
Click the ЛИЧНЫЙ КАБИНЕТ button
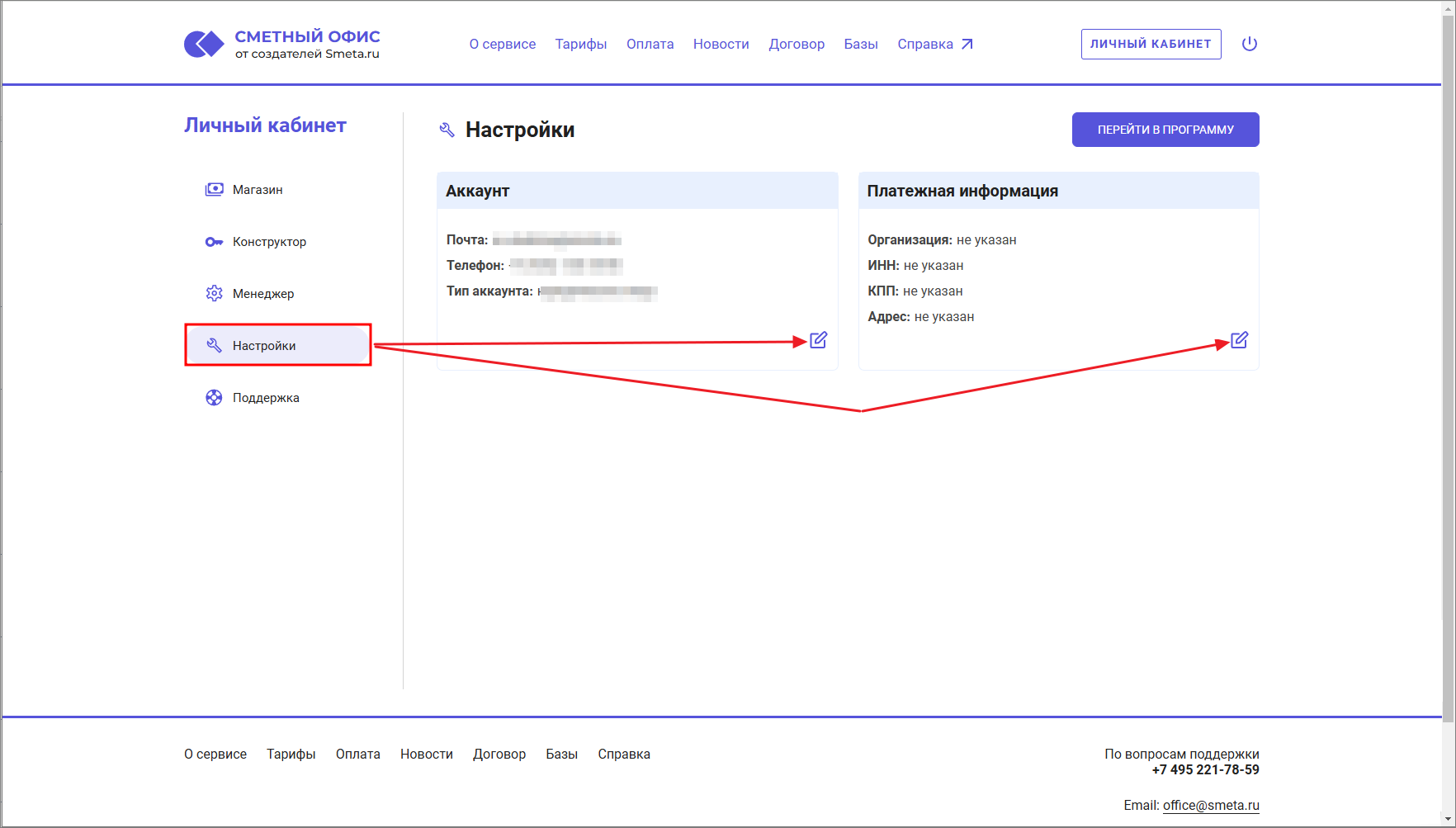point(1151,44)
